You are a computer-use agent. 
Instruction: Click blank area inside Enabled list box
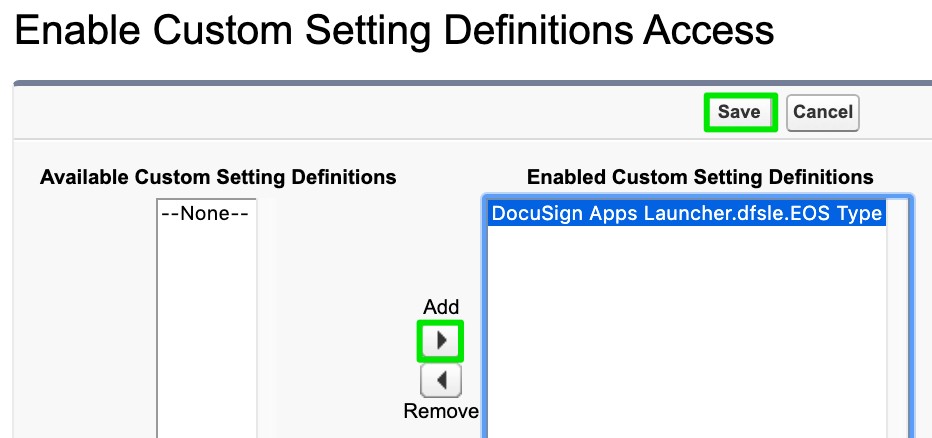pos(686,330)
